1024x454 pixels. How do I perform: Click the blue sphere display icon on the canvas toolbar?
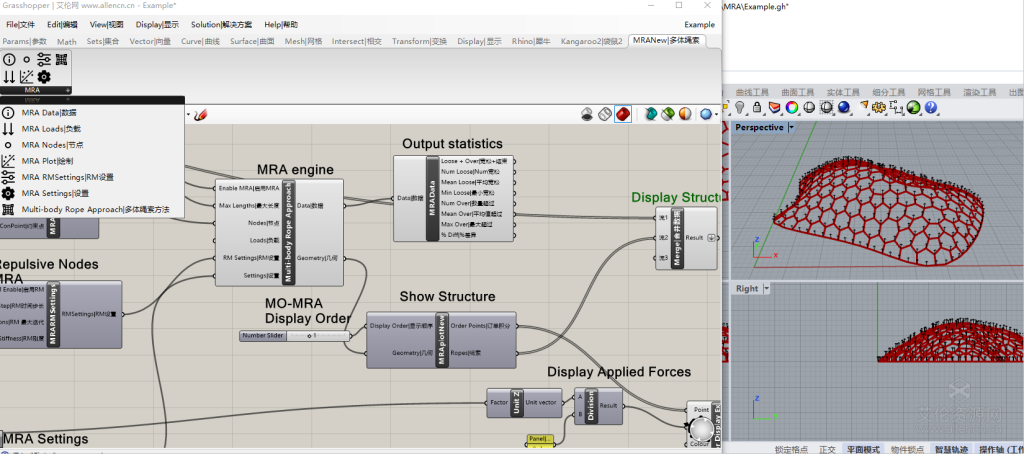[x=706, y=114]
